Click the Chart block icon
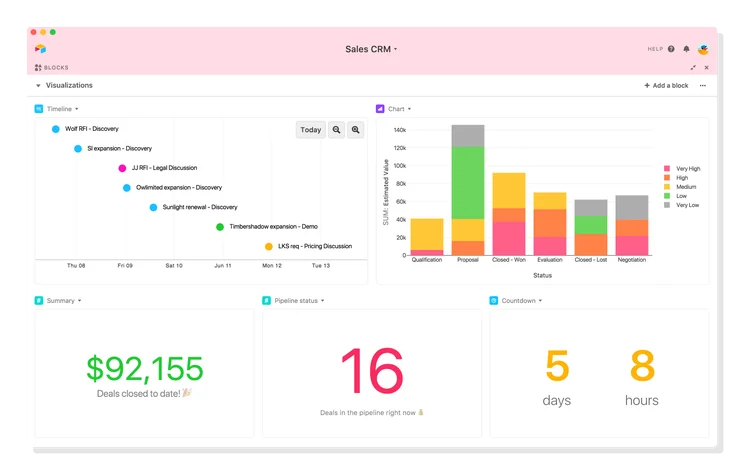 pyautogui.click(x=380, y=109)
